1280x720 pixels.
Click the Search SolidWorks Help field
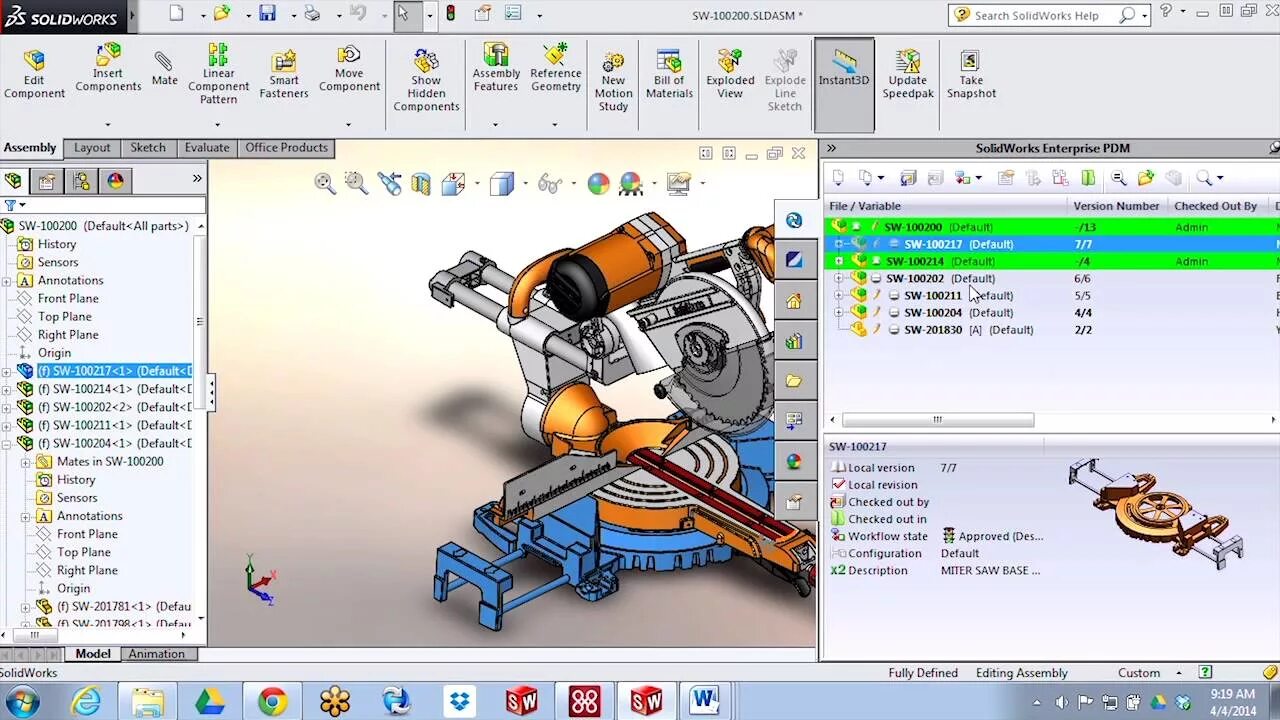coord(1047,15)
